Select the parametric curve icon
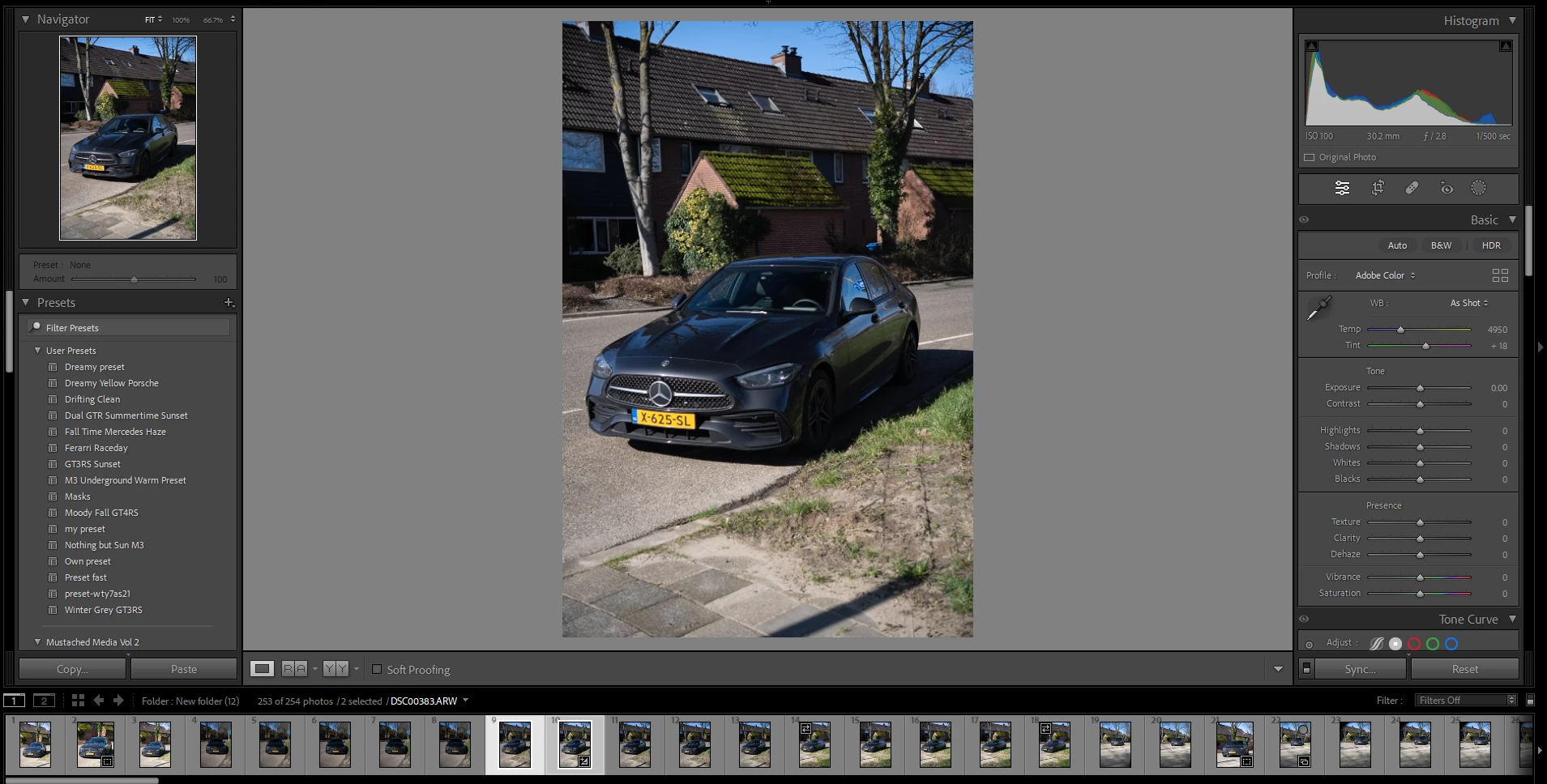Viewport: 1547px width, 784px height. point(1376,644)
